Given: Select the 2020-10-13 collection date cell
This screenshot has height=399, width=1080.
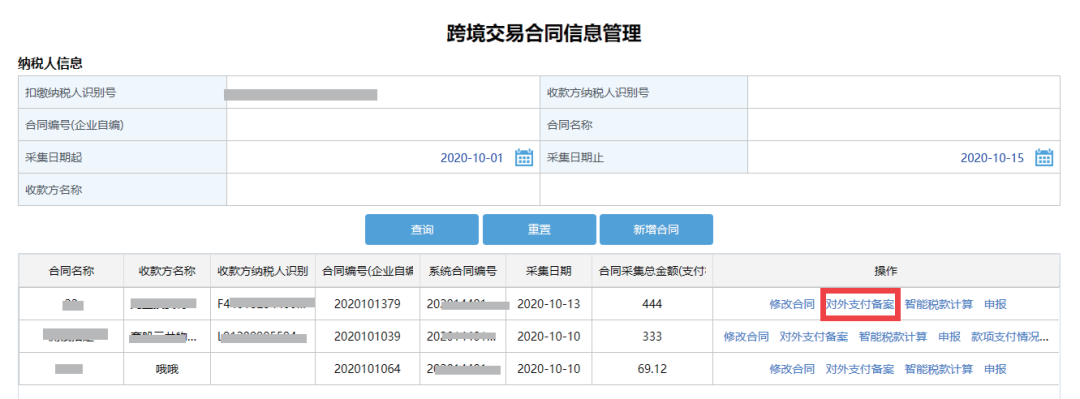Looking at the screenshot, I should click(x=549, y=304).
